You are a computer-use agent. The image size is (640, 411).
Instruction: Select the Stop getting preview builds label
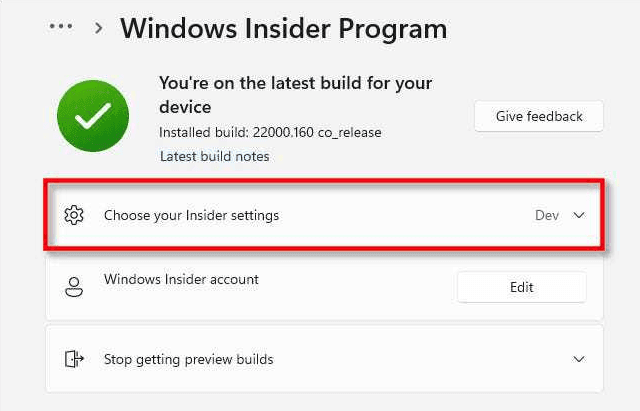pos(189,359)
